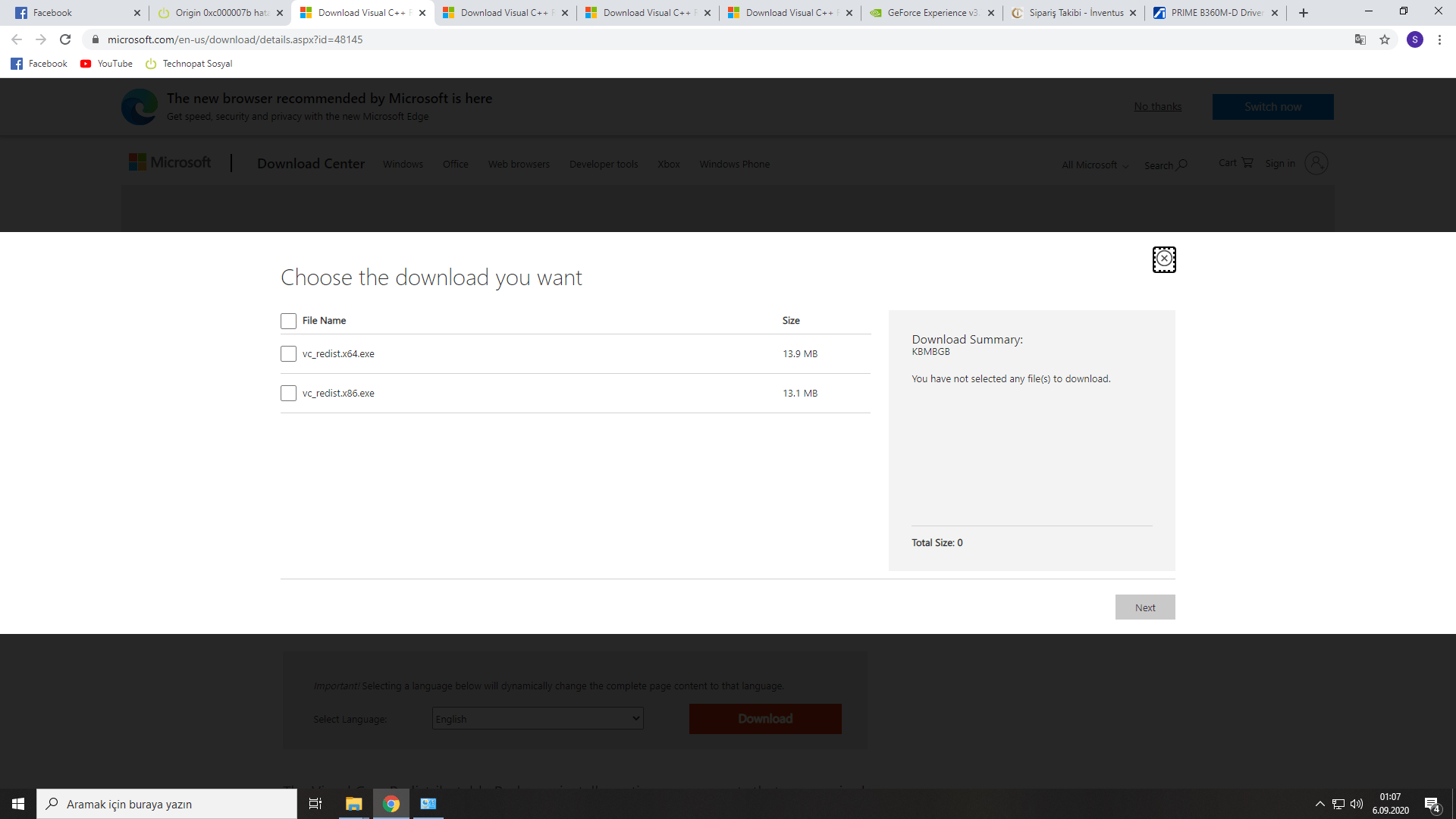This screenshot has height=819, width=1456.
Task: Expand the All Microsoft menu
Action: coord(1094,165)
